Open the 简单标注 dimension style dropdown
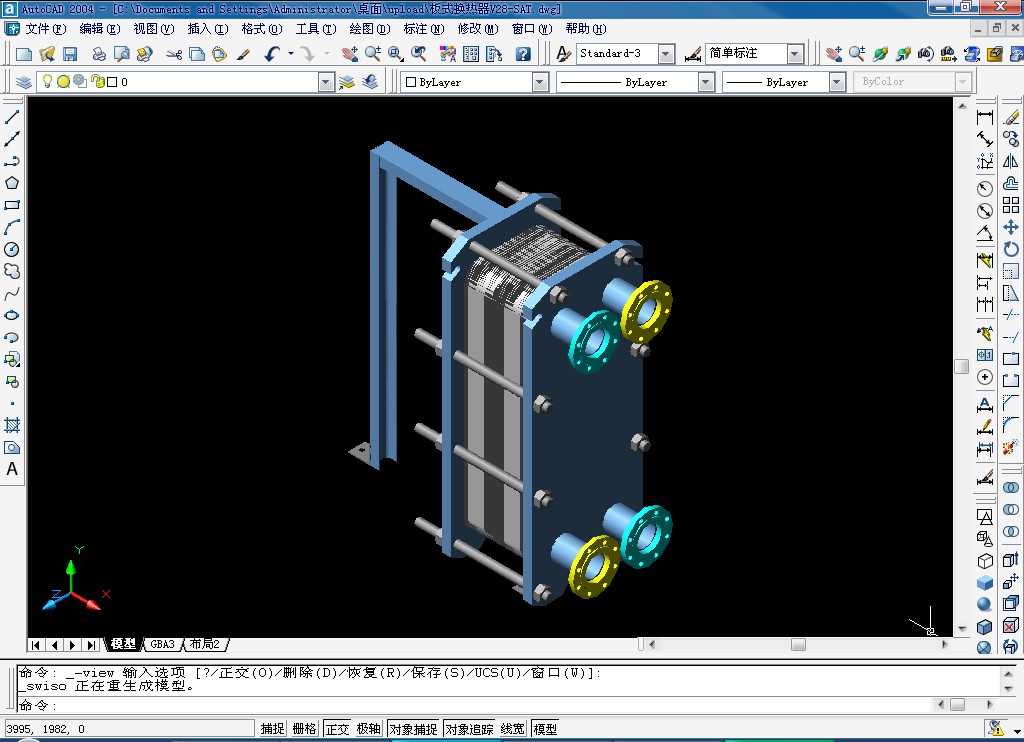 coord(795,54)
